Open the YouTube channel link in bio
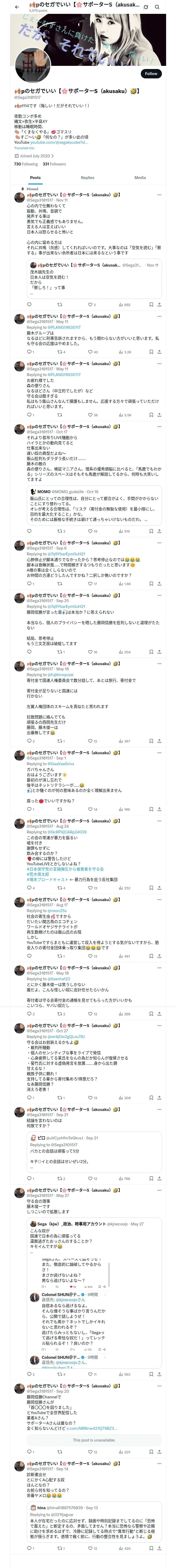Viewport: 176px width, 1568px height. point(59,142)
